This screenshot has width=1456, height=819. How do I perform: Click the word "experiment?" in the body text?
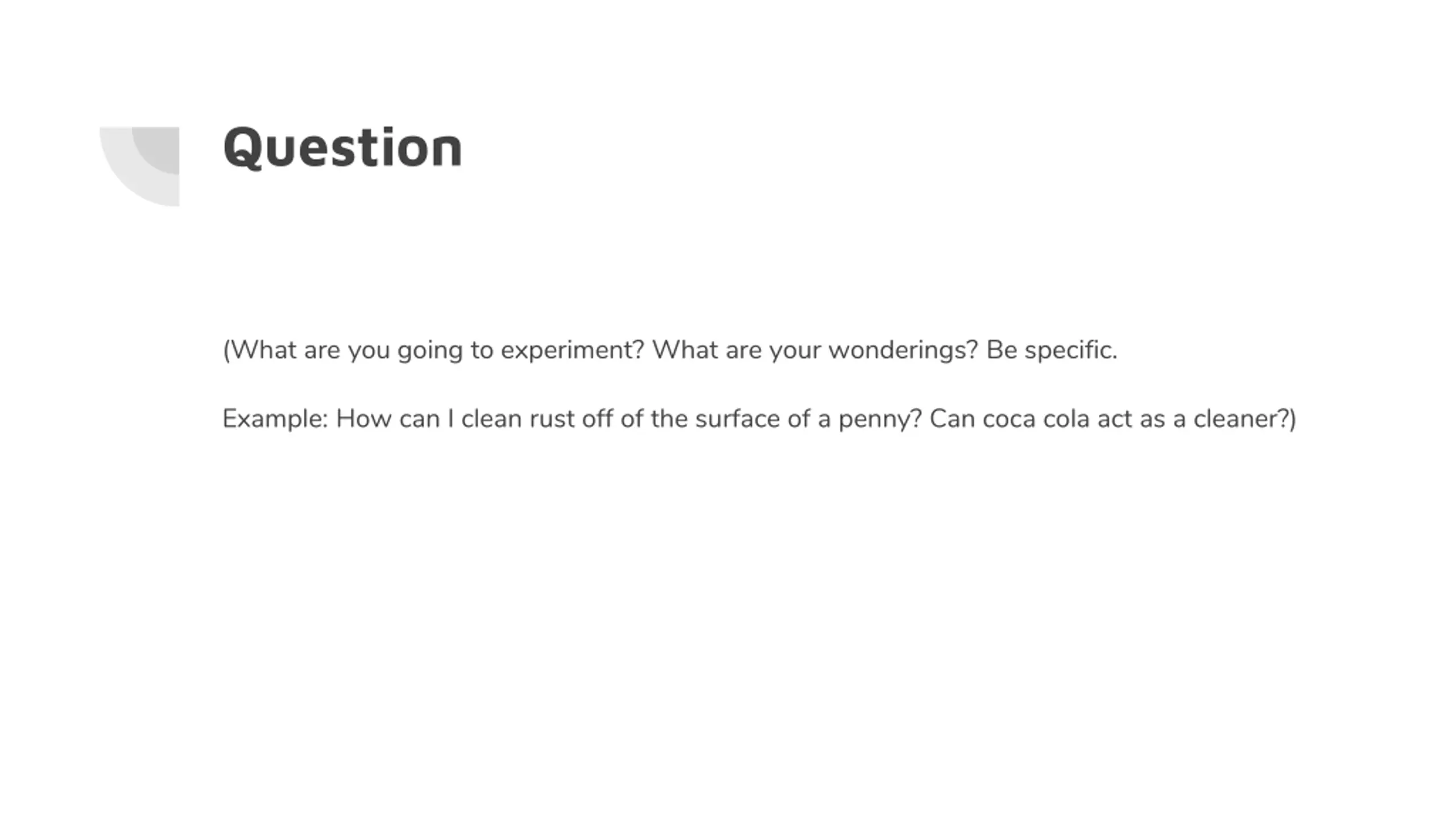pos(572,350)
